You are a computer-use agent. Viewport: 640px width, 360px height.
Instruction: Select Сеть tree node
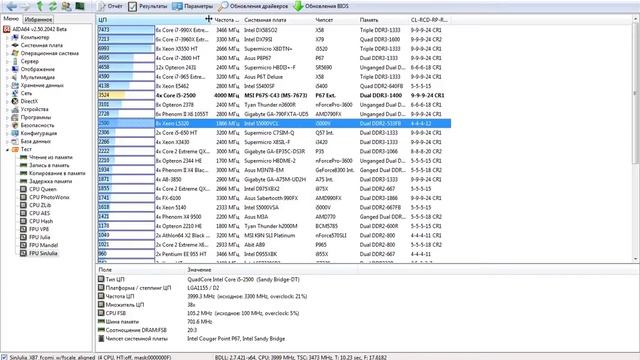point(22,93)
